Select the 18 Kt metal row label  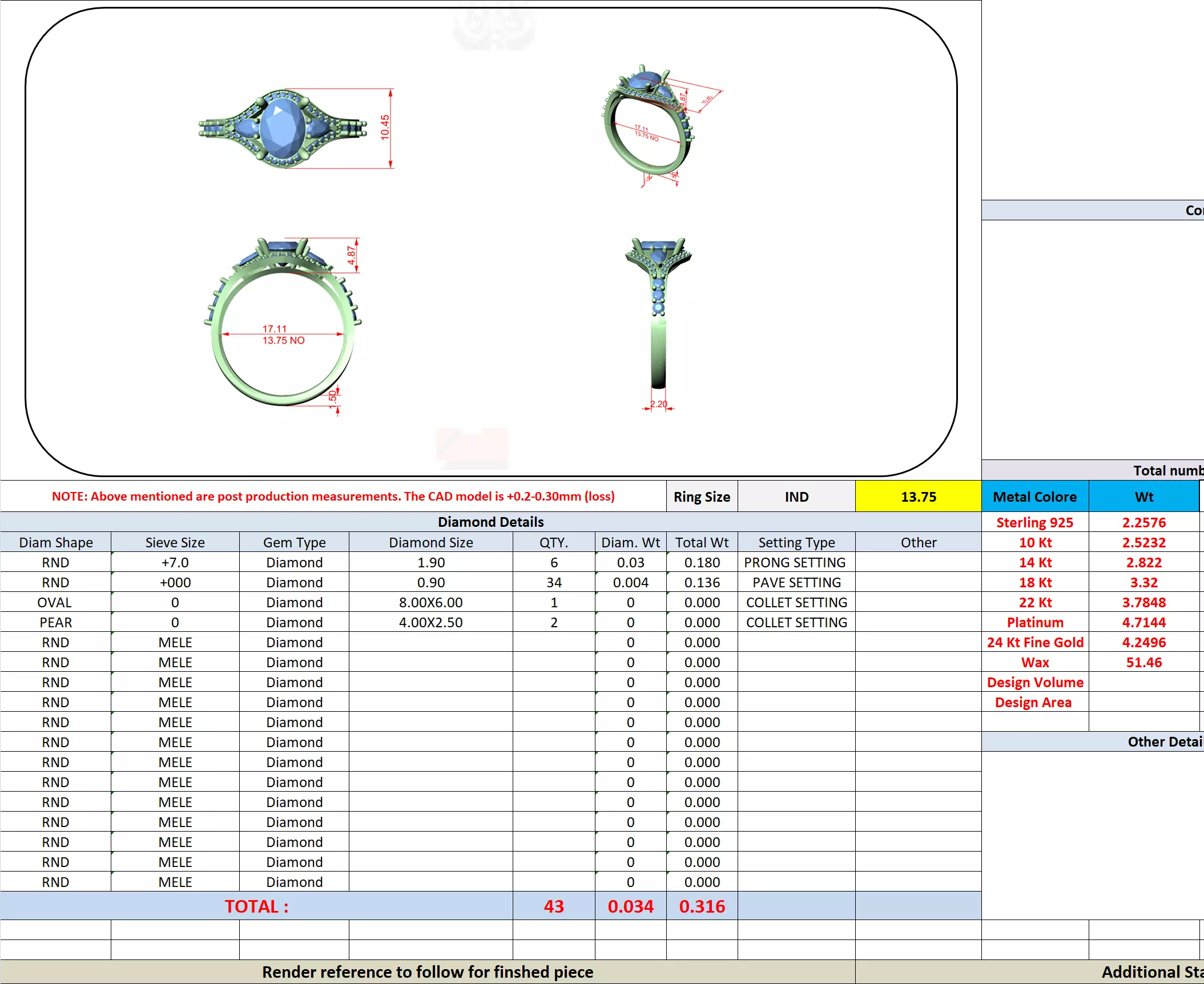pyautogui.click(x=1034, y=582)
